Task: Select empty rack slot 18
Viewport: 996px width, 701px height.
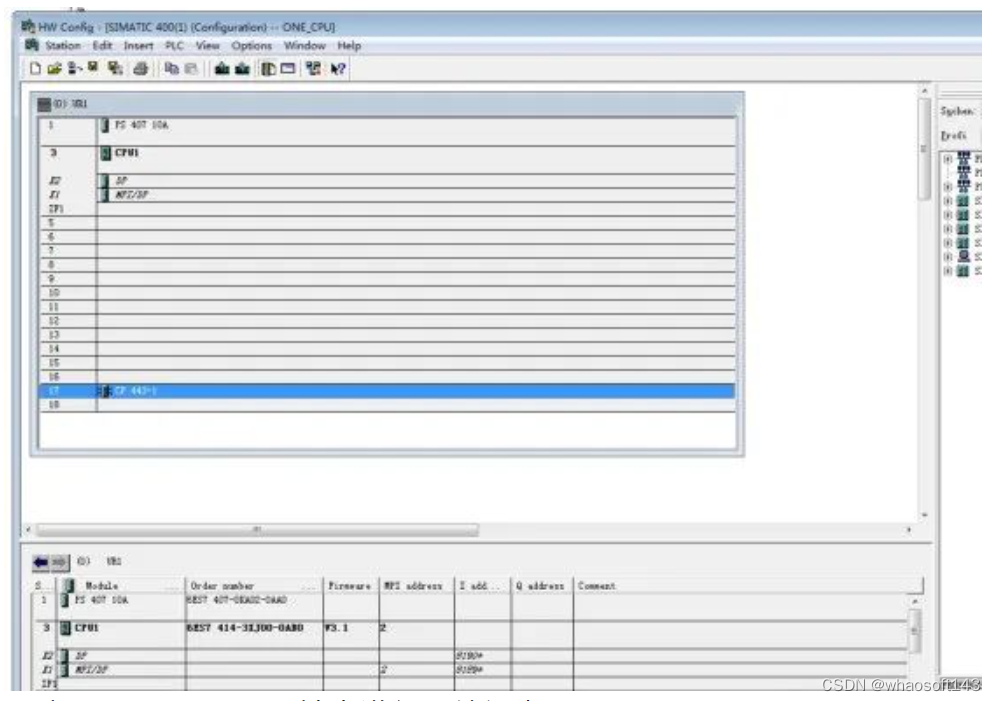Action: click(x=387, y=404)
